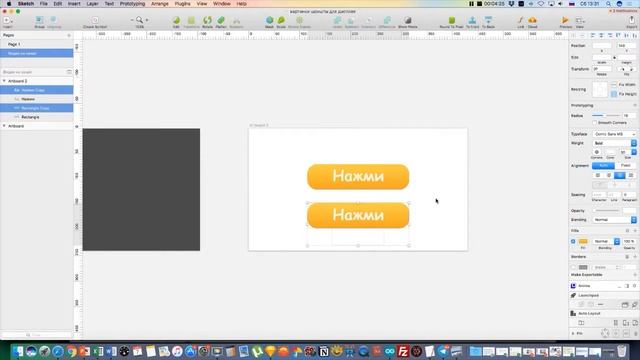Viewport: 640px width, 360px height.
Task: Open the Insert menu
Action: [x=74, y=4]
